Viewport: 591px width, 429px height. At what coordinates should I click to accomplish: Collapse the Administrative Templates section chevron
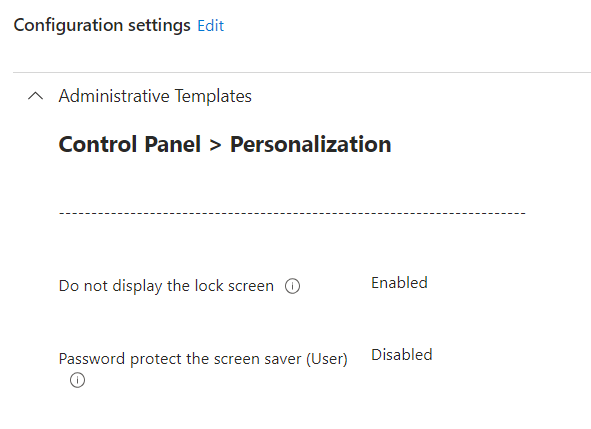(35, 96)
